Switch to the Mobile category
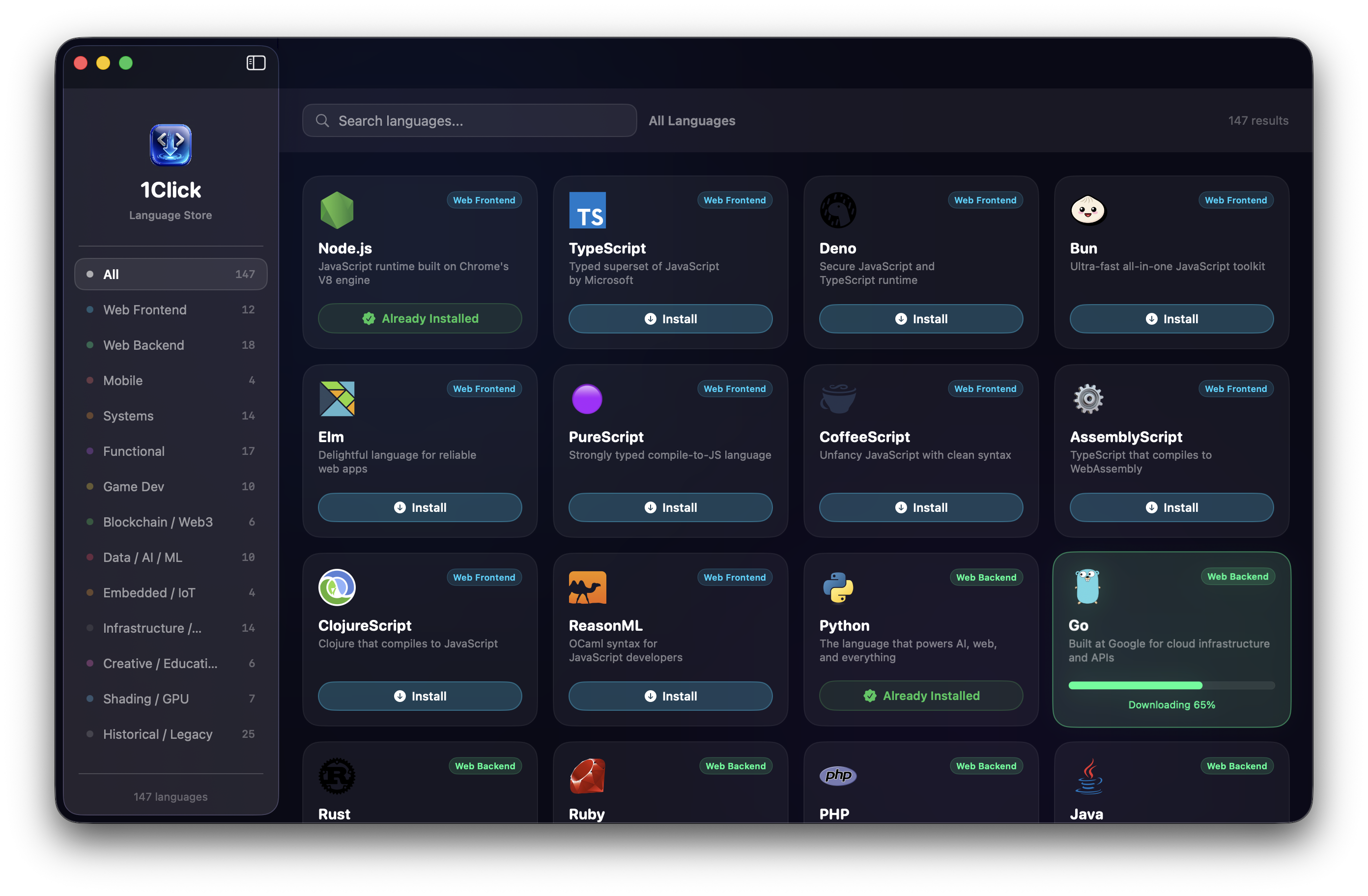Image resolution: width=1368 pixels, height=896 pixels. [x=171, y=380]
